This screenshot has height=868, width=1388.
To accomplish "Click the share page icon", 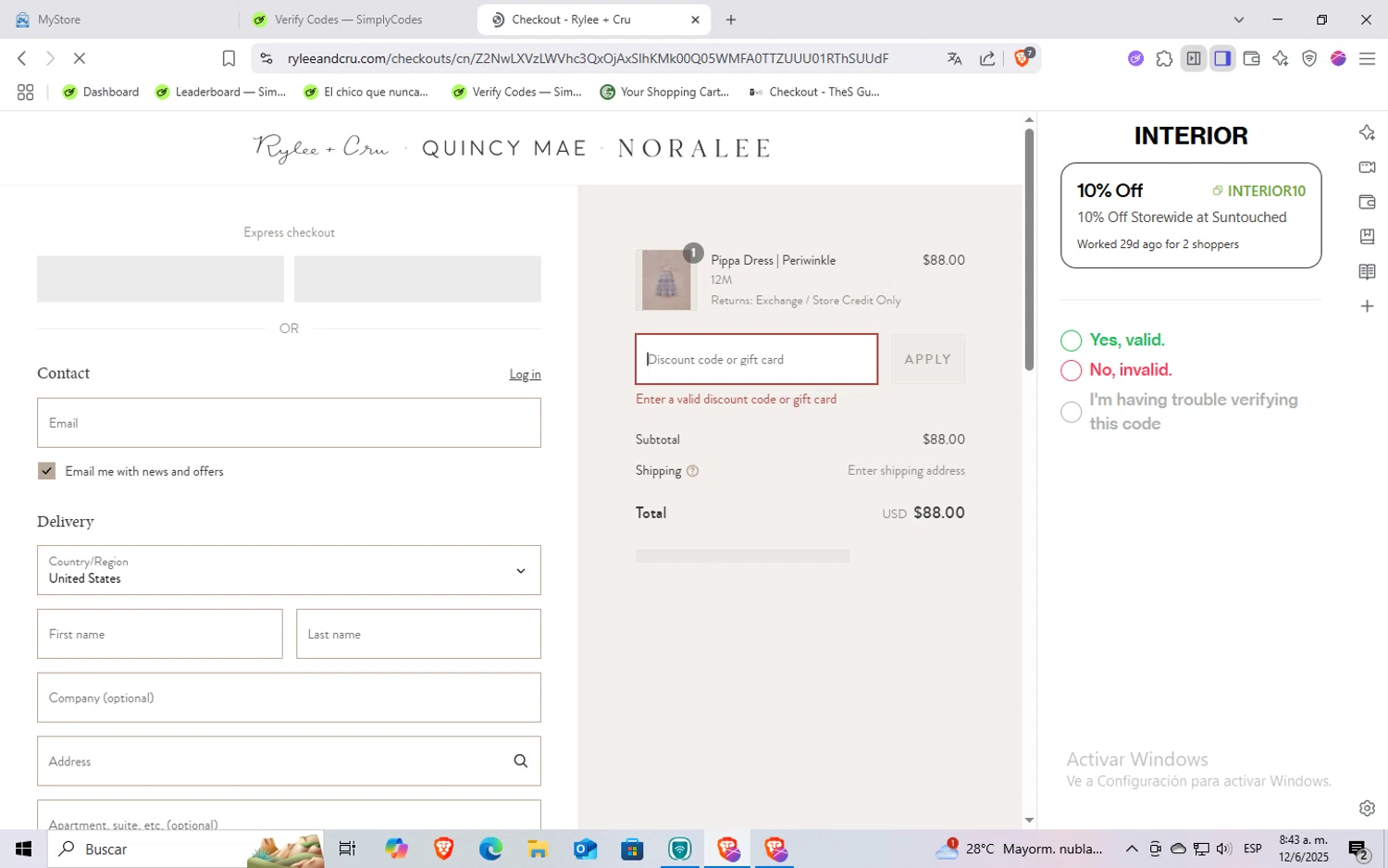I will (x=987, y=58).
